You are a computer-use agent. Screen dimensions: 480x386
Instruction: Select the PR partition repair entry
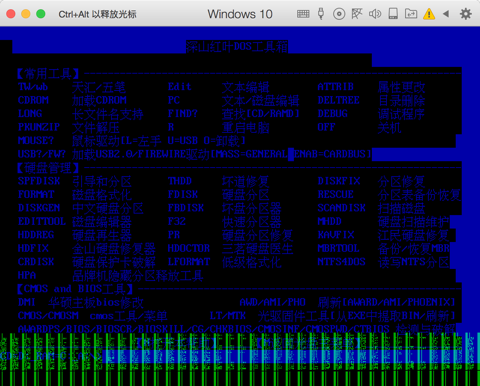click(174, 235)
